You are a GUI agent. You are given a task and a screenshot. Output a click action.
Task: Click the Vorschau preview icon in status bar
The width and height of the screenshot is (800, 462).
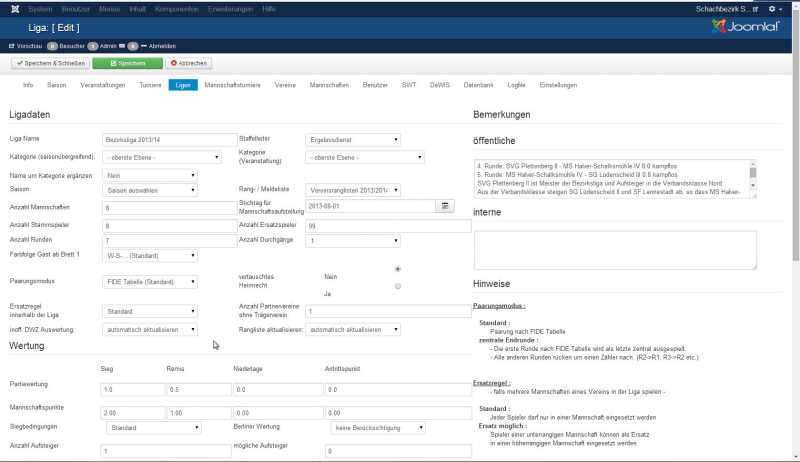coord(12,46)
